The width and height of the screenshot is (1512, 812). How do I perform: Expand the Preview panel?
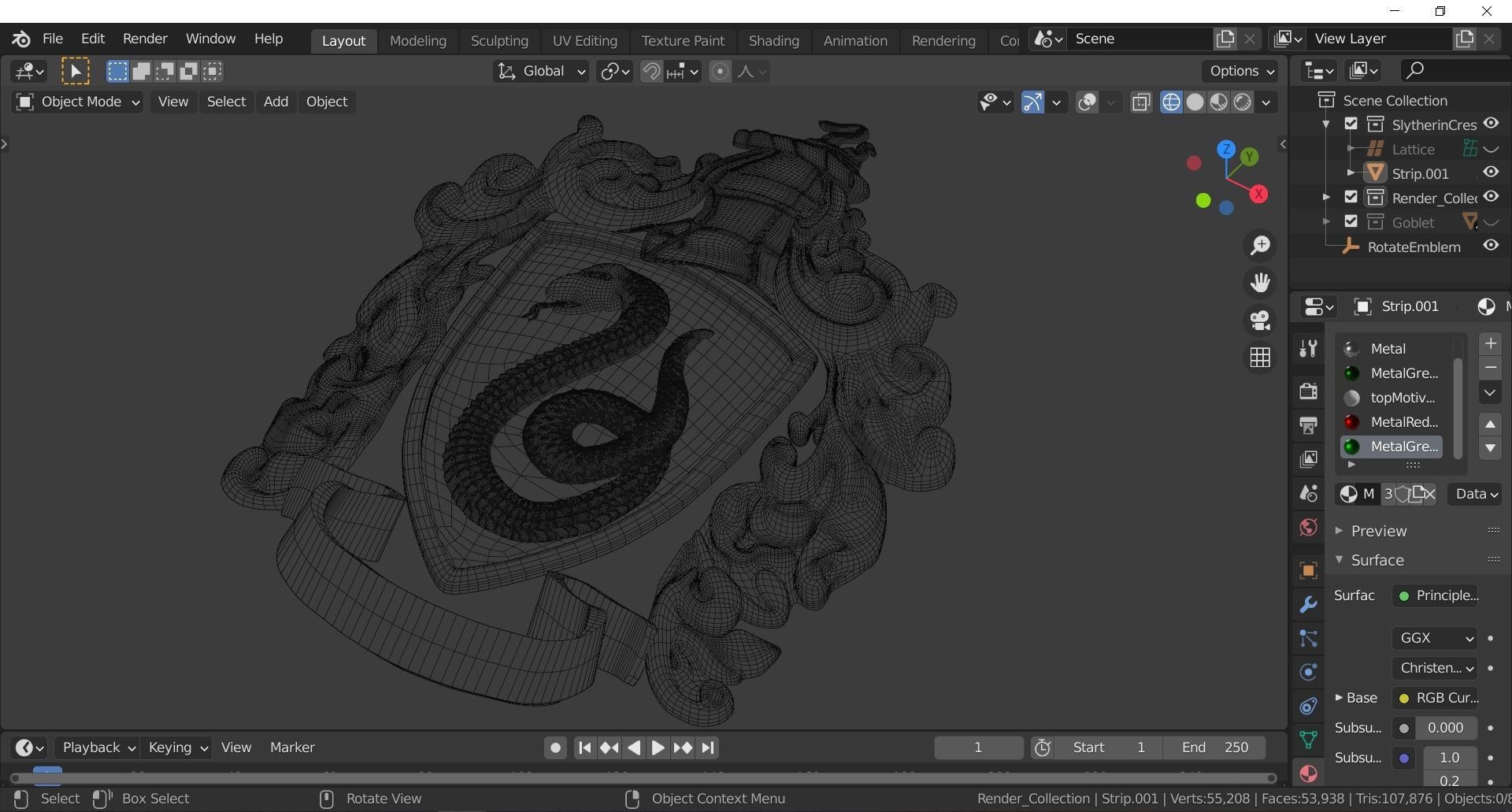pyautogui.click(x=1378, y=532)
